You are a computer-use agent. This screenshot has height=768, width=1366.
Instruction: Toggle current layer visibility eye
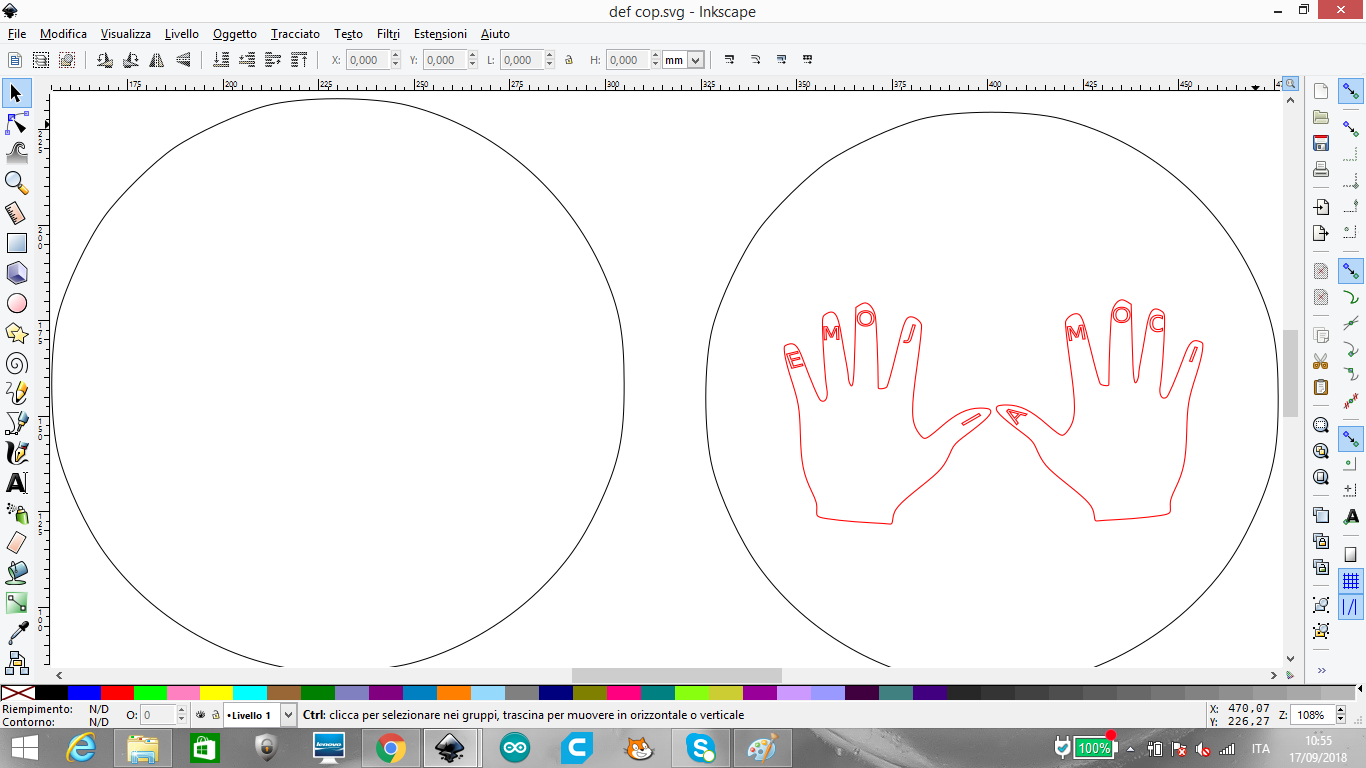200,715
